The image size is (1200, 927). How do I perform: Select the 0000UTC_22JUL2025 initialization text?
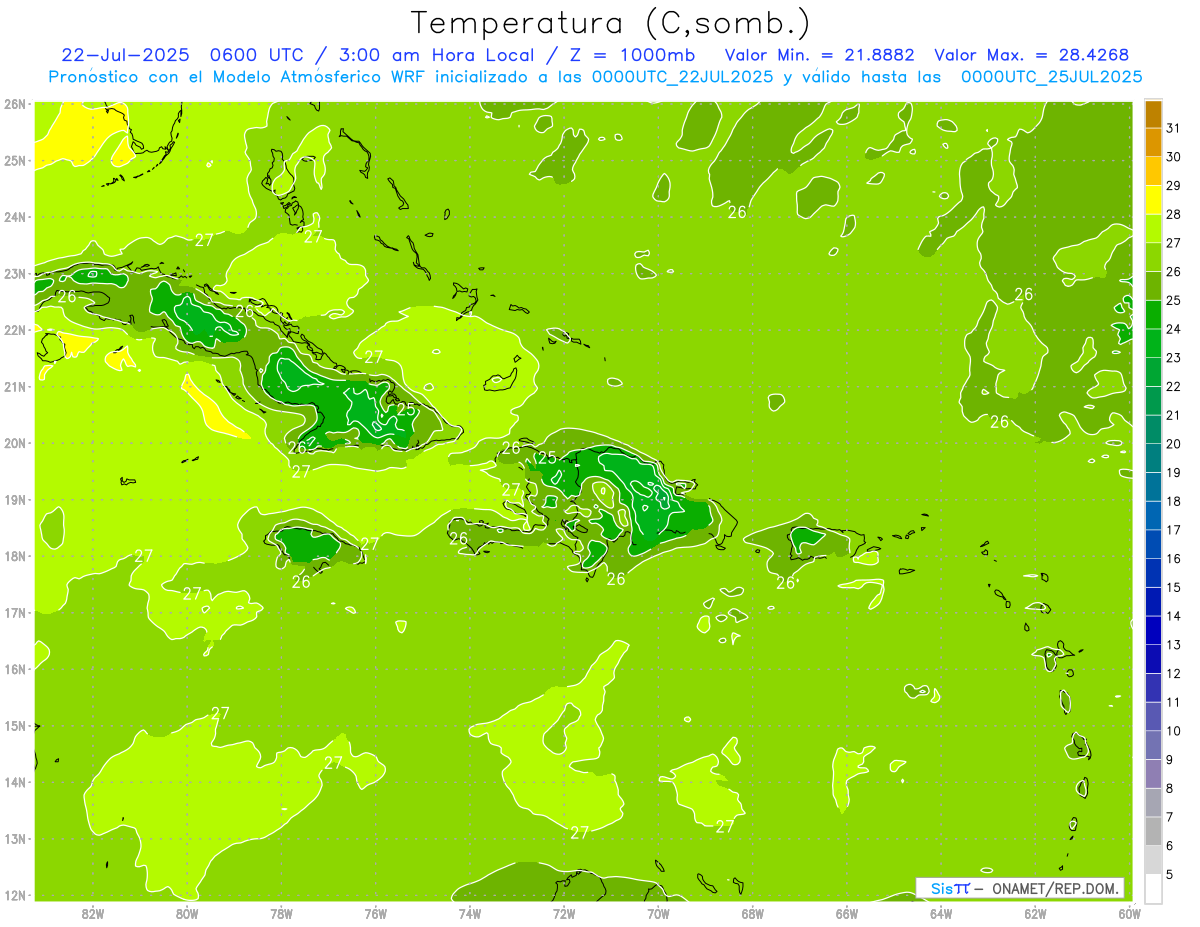click(683, 76)
